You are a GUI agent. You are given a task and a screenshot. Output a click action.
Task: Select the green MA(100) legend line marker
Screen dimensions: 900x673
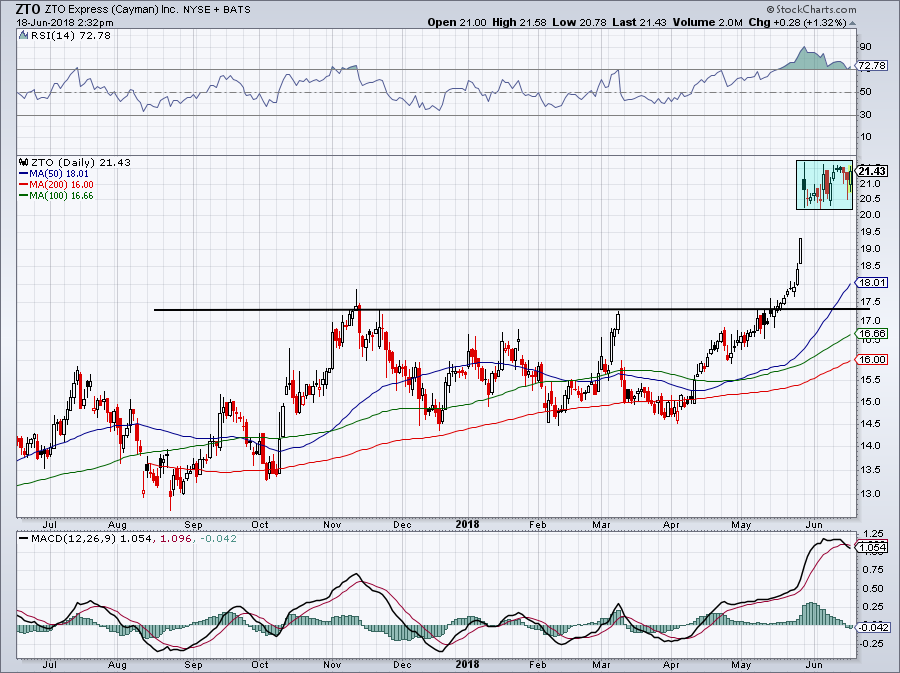[24, 196]
